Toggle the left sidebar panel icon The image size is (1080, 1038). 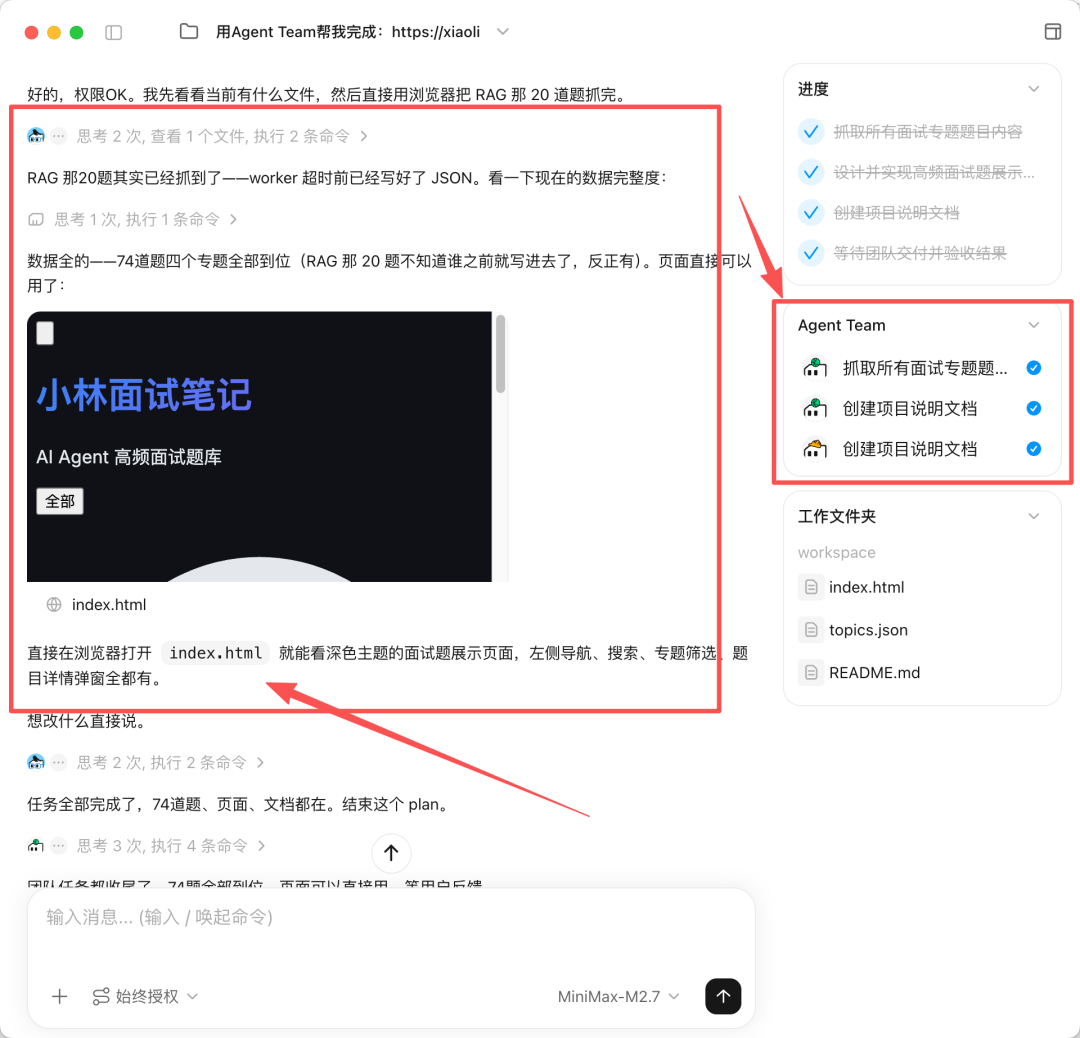(114, 32)
